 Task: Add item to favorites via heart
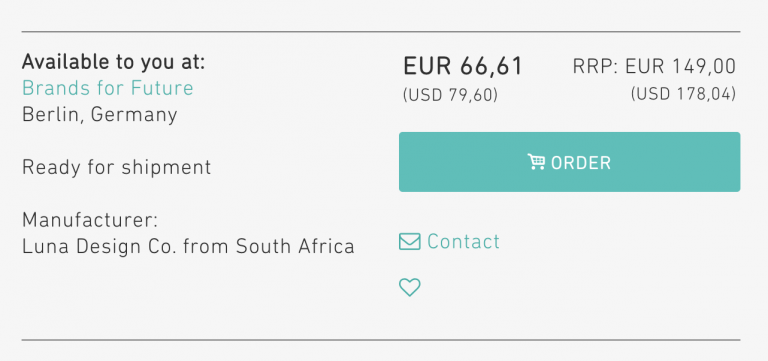click(x=409, y=288)
